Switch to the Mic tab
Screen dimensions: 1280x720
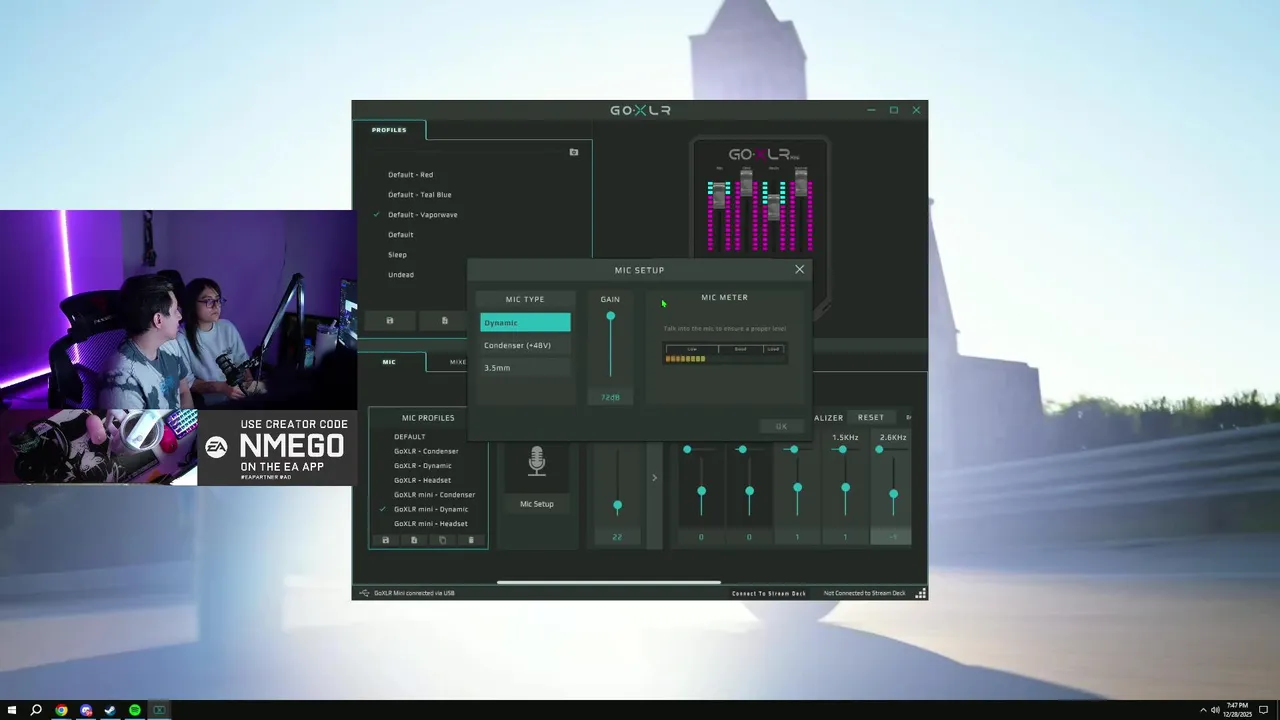(389, 362)
